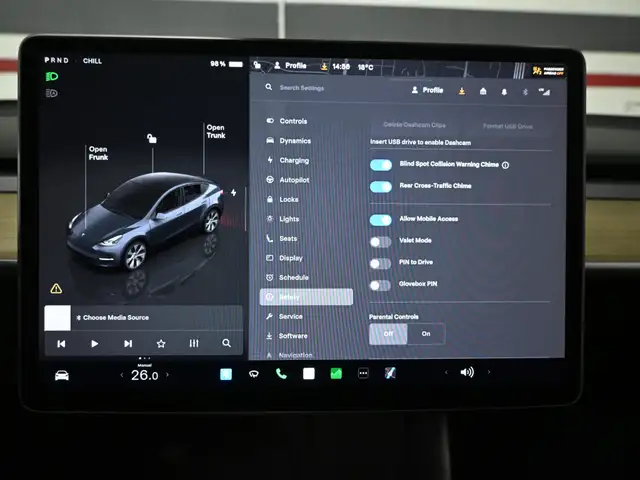Skip to previous track
The image size is (640, 480).
(61, 344)
